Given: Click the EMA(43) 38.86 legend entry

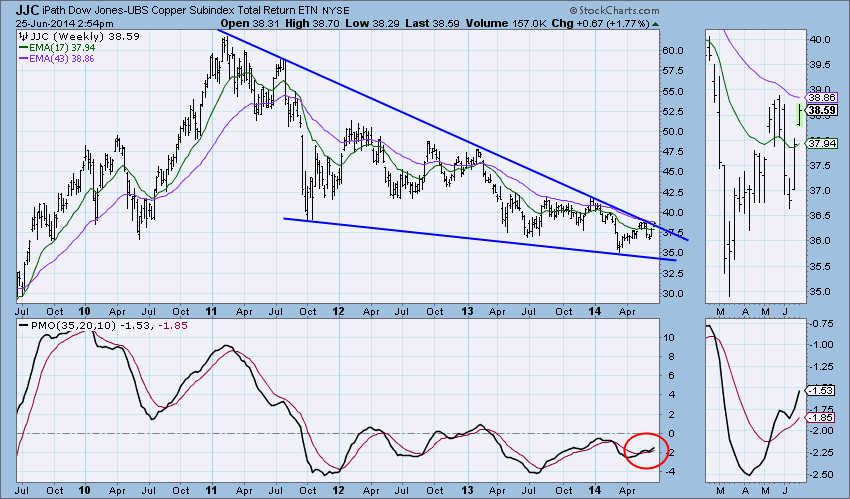Looking at the screenshot, I should click(62, 59).
